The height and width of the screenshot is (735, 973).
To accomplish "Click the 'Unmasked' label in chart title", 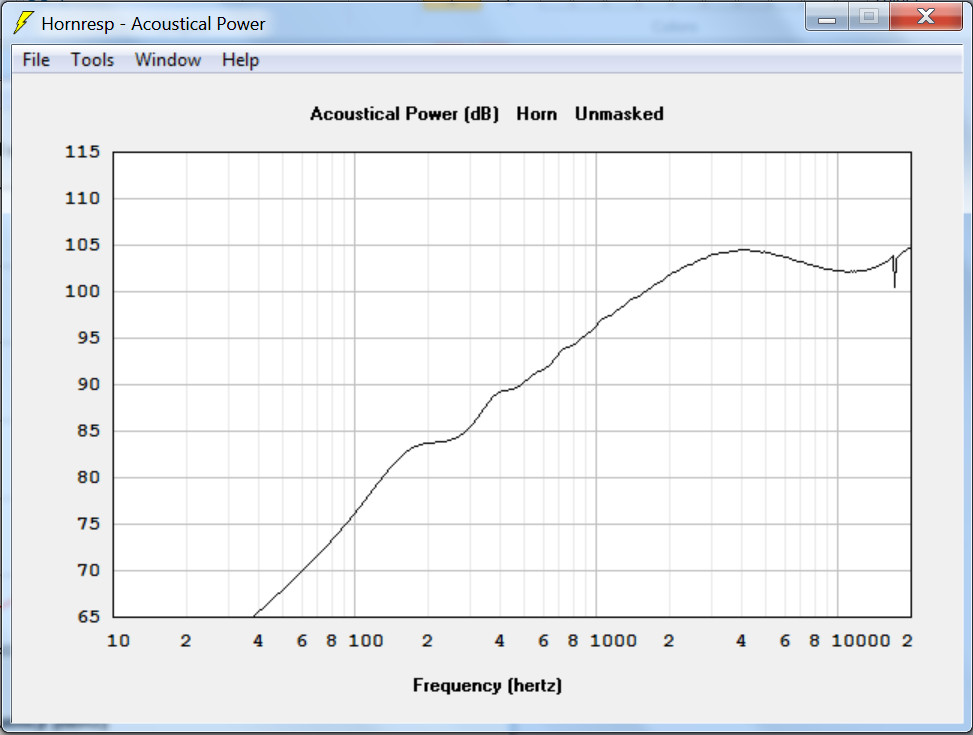I will (x=619, y=114).
